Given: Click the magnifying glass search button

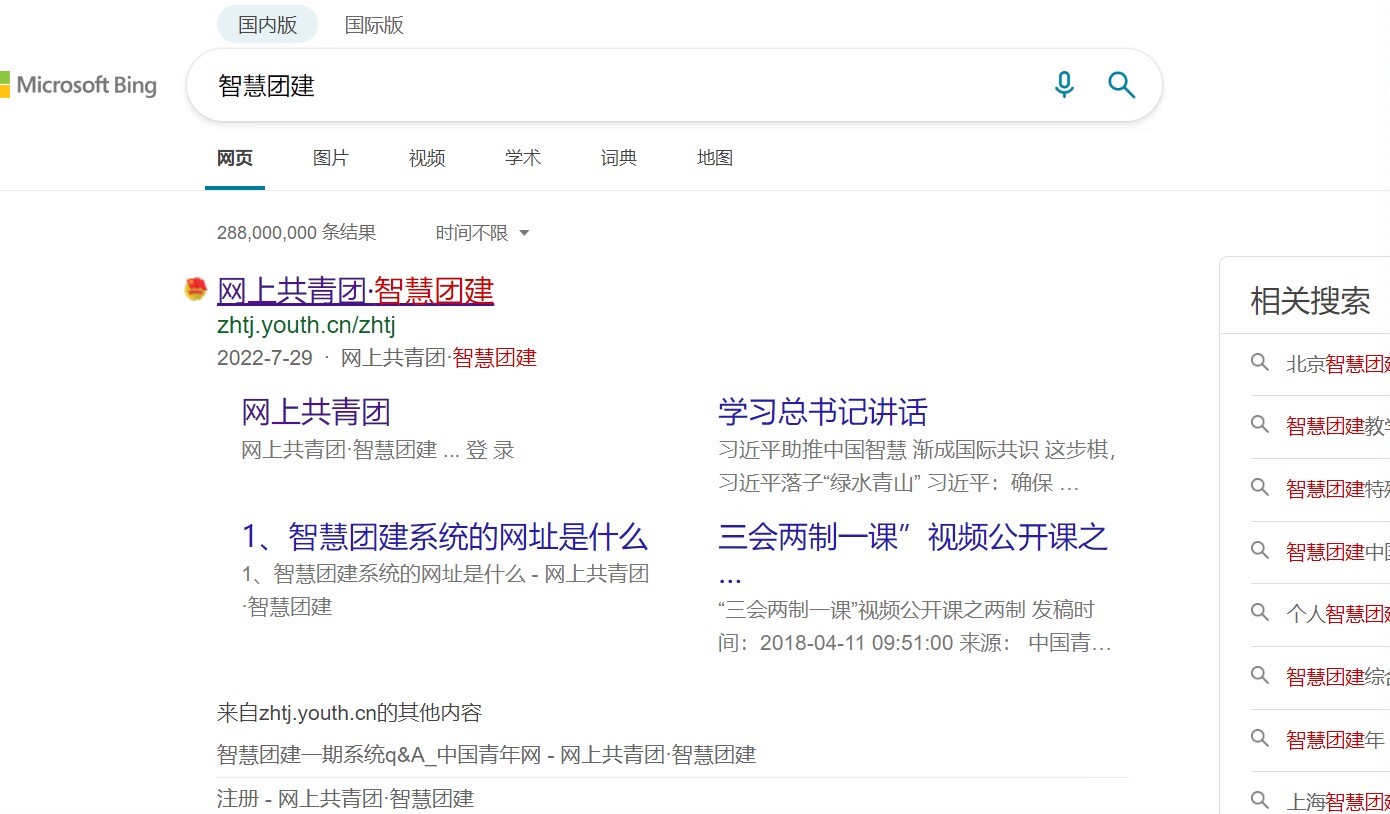Looking at the screenshot, I should coord(1121,85).
